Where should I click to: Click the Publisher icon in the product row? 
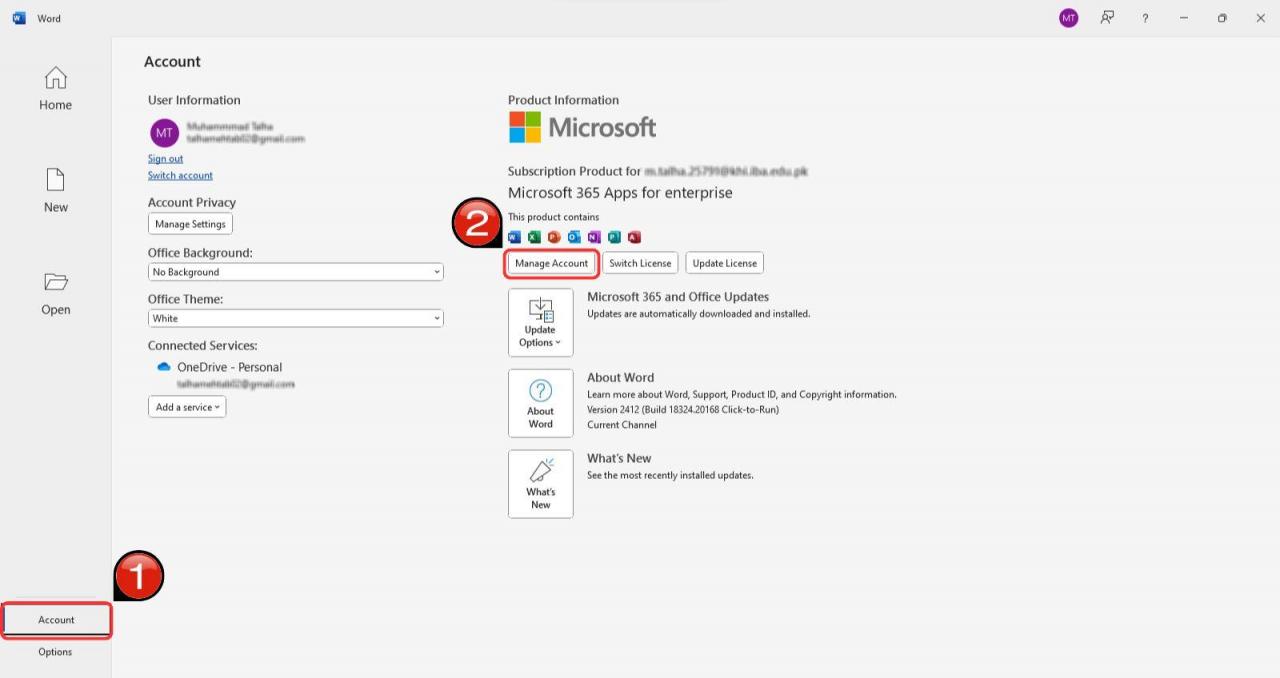[614, 237]
